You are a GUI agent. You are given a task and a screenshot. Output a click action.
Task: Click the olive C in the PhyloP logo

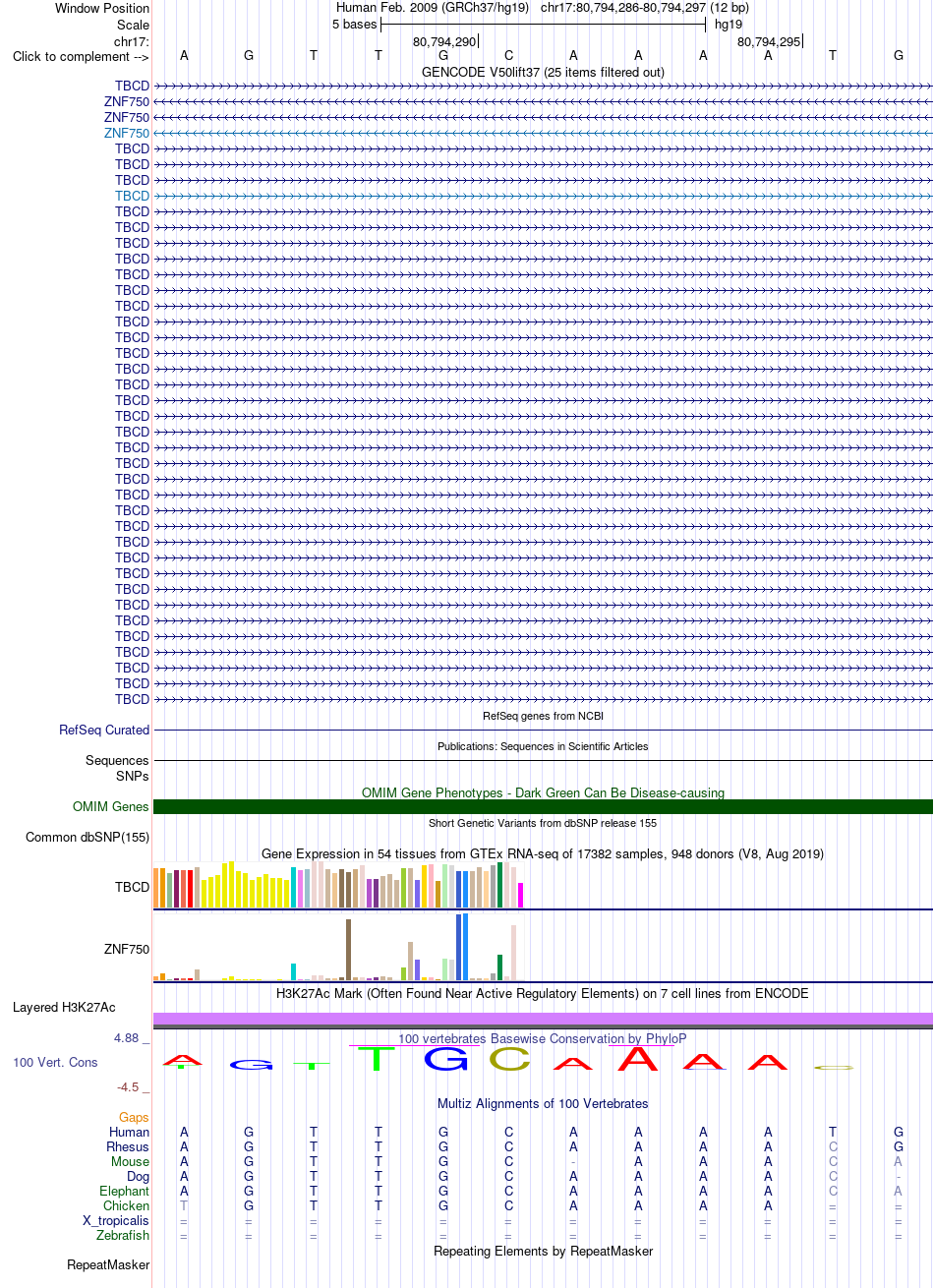click(x=509, y=1060)
